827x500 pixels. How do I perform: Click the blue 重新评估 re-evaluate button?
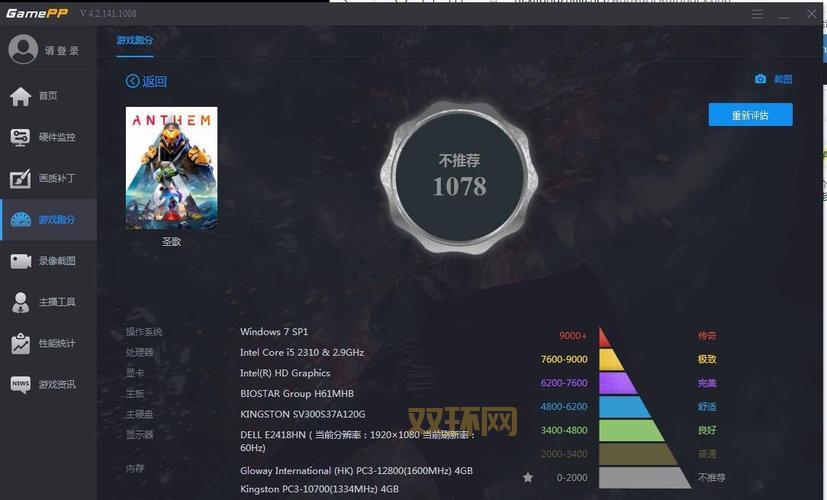click(750, 115)
